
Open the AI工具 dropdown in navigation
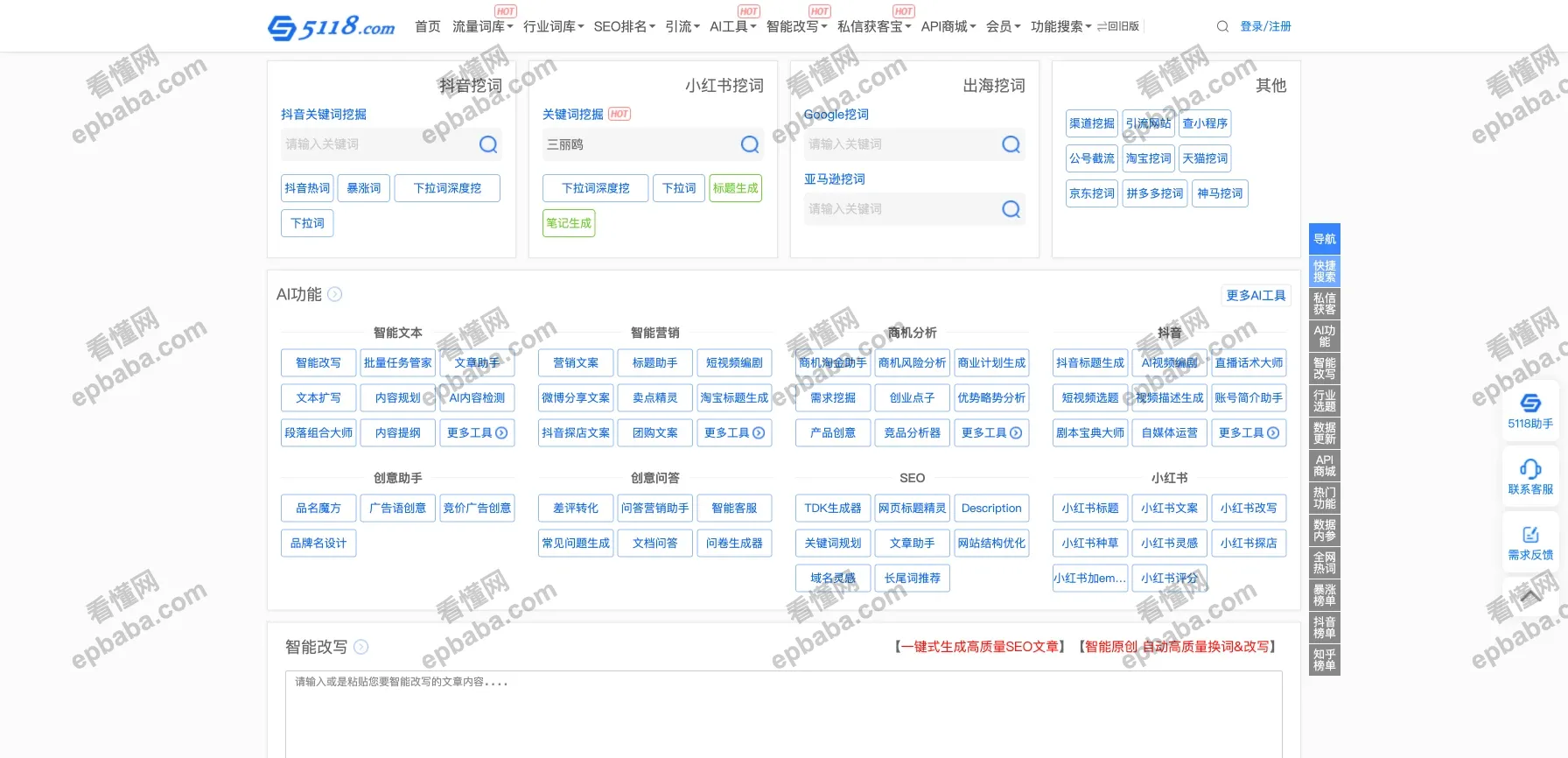coord(732,26)
